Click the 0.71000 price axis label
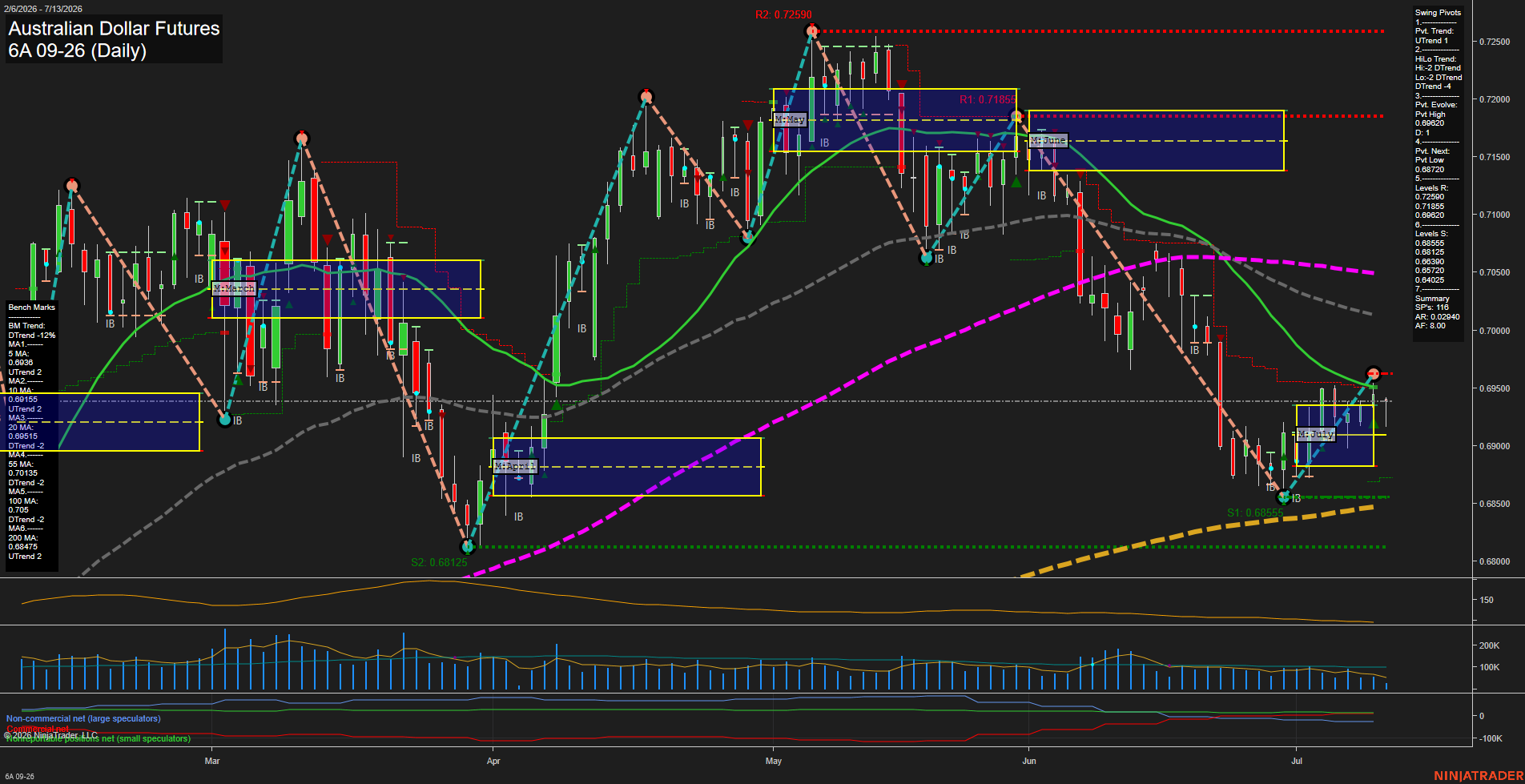1525x784 pixels. (x=1495, y=215)
